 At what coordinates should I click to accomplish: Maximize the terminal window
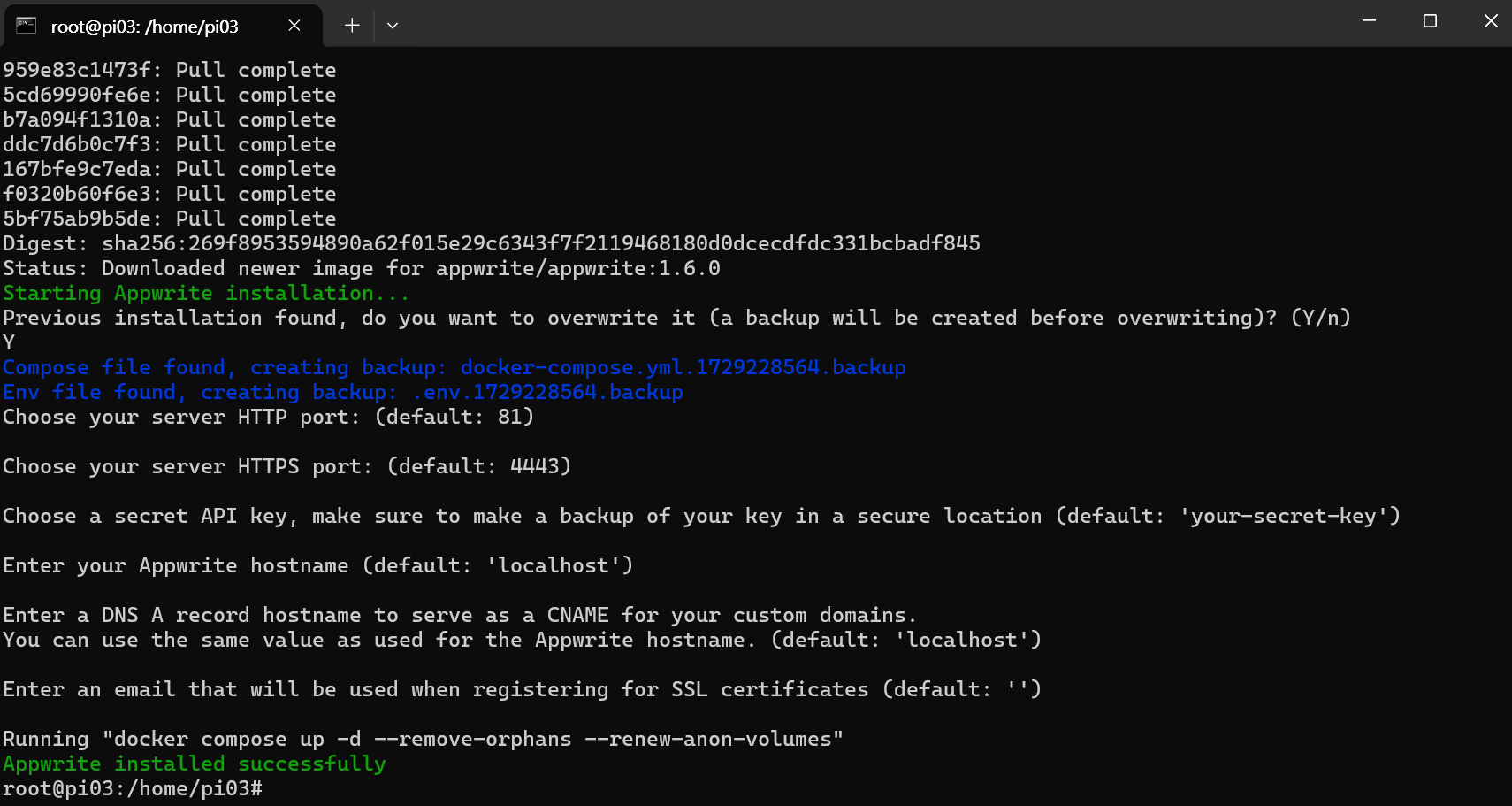1430,21
